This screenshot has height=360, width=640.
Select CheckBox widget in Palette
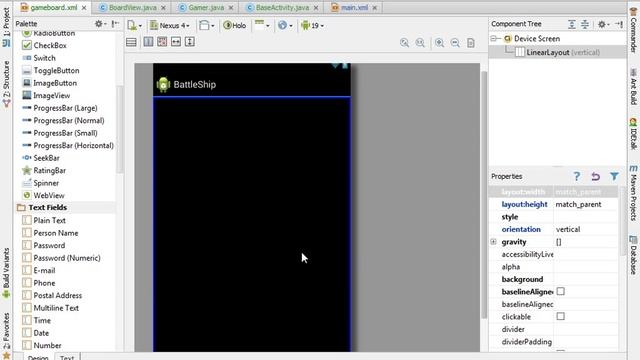pos(44,45)
